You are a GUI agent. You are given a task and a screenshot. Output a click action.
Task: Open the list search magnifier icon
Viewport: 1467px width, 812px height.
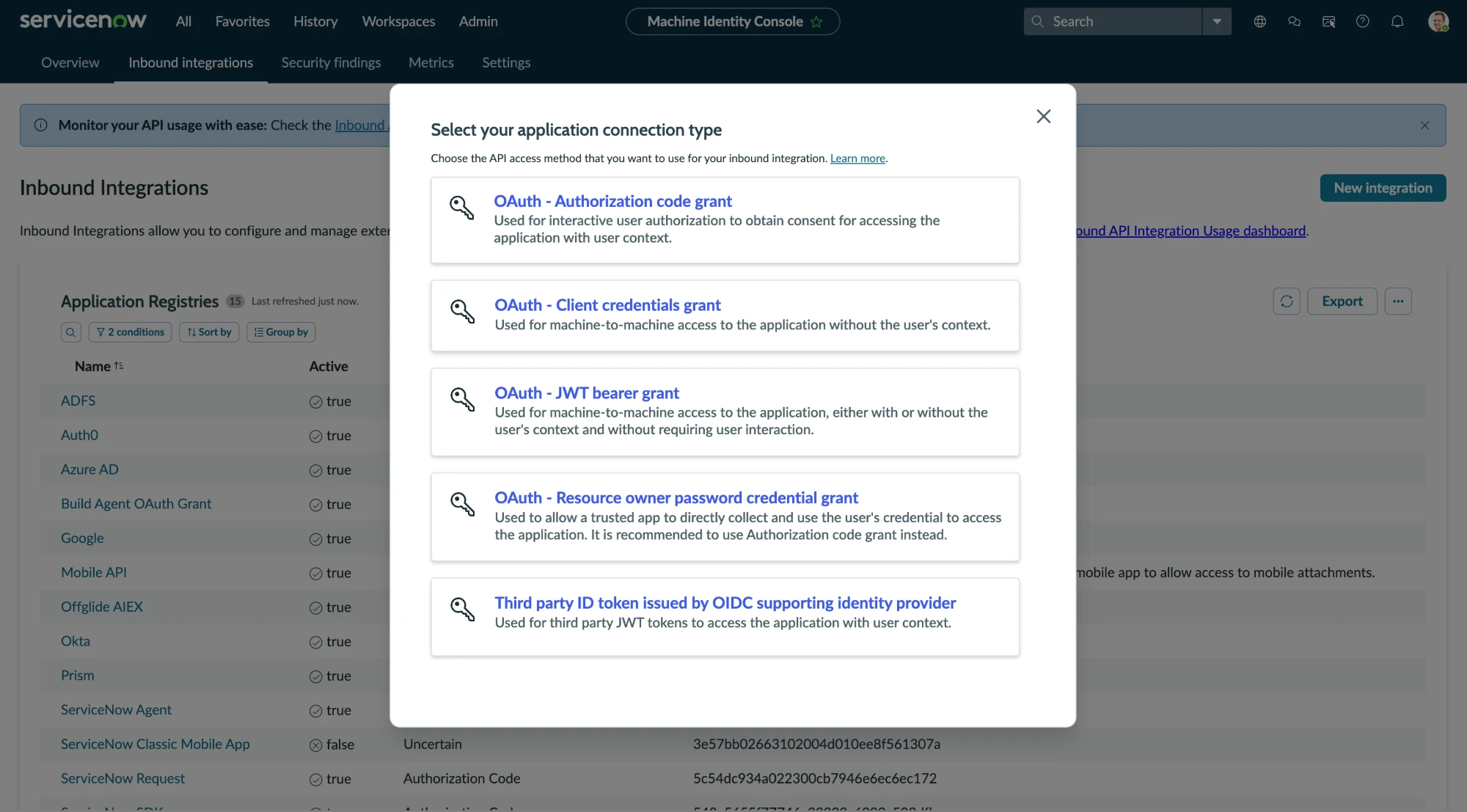click(70, 332)
